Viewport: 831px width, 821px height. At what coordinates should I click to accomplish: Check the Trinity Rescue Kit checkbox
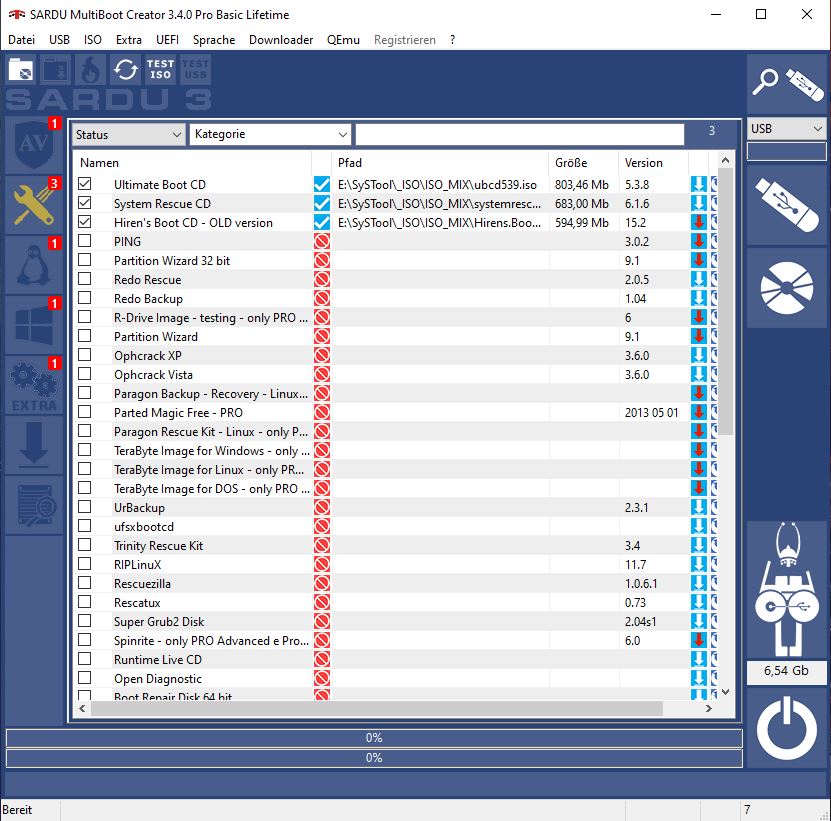click(84, 545)
